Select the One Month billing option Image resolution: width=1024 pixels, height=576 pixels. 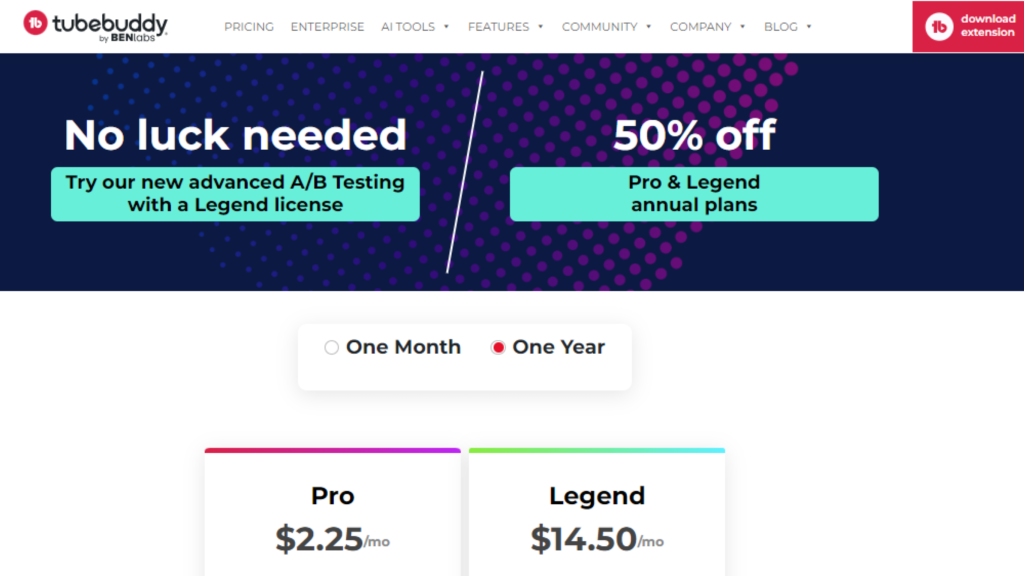332,348
